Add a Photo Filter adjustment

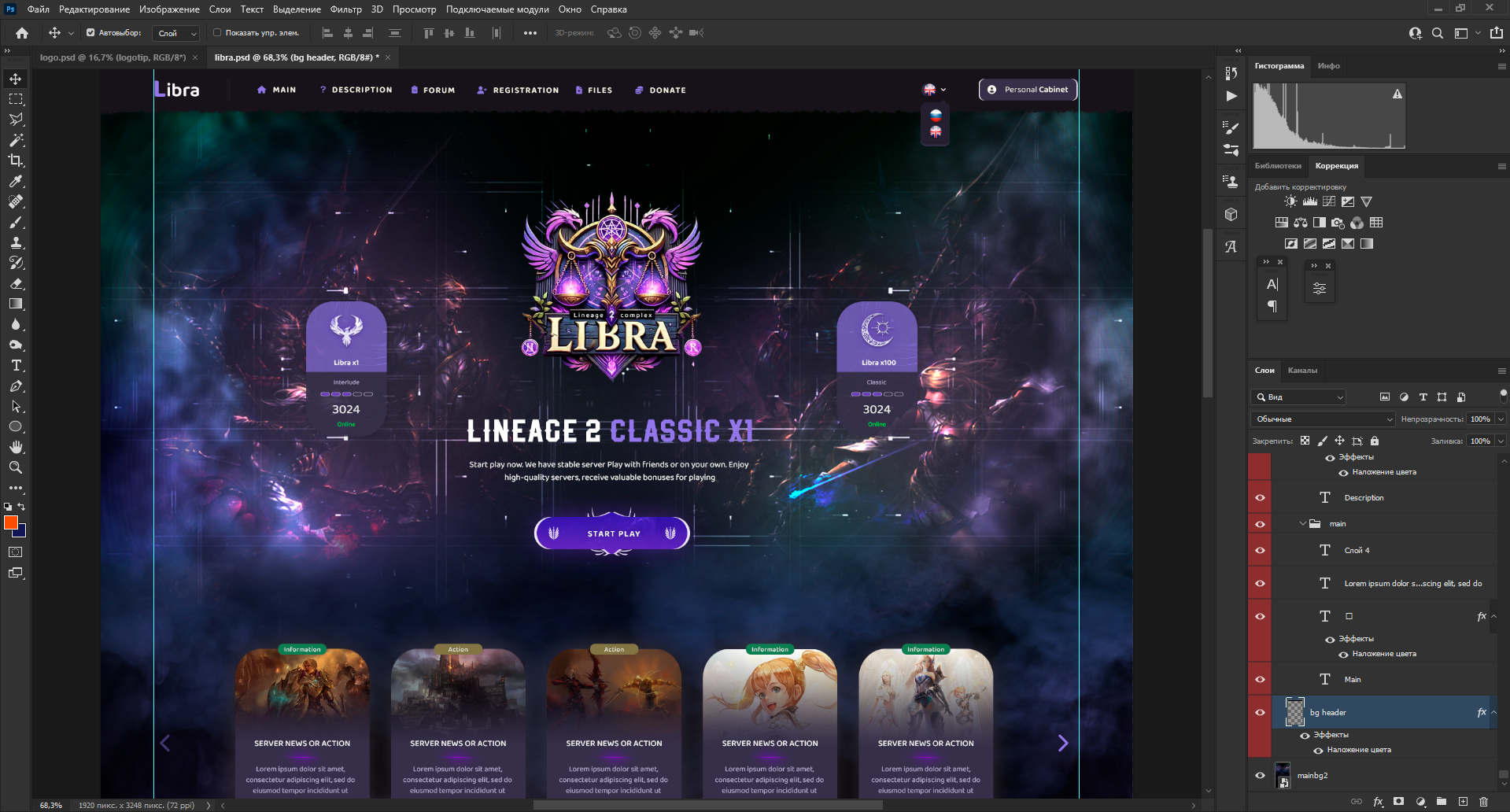(1338, 223)
